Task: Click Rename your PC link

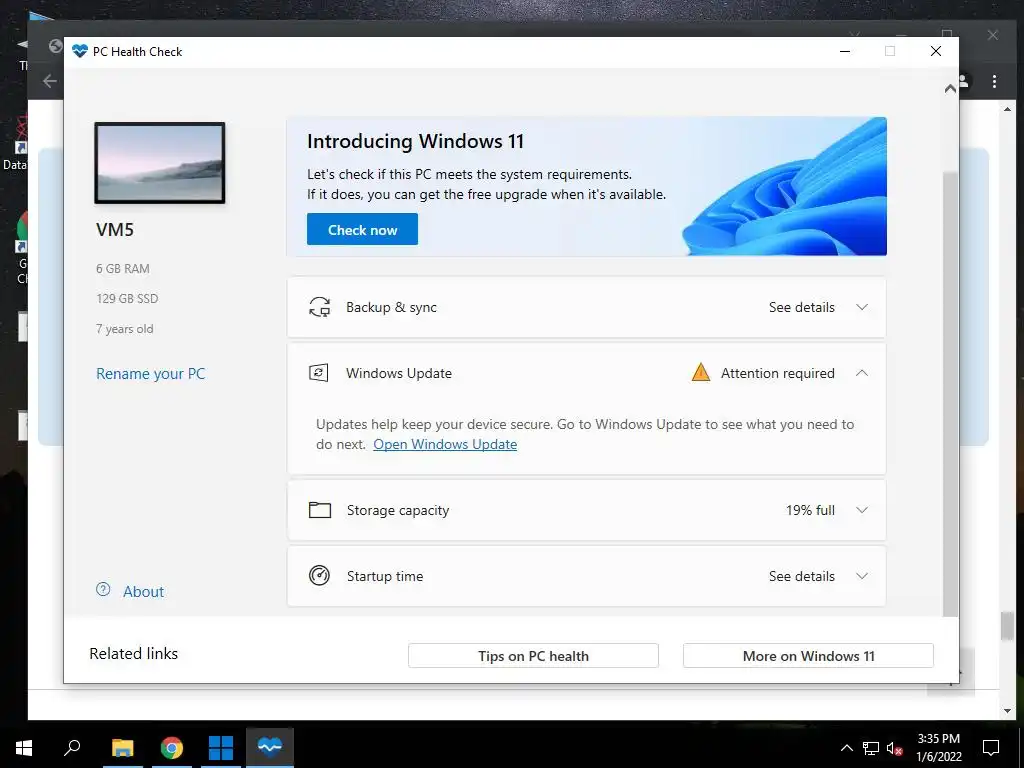Action: tap(150, 374)
